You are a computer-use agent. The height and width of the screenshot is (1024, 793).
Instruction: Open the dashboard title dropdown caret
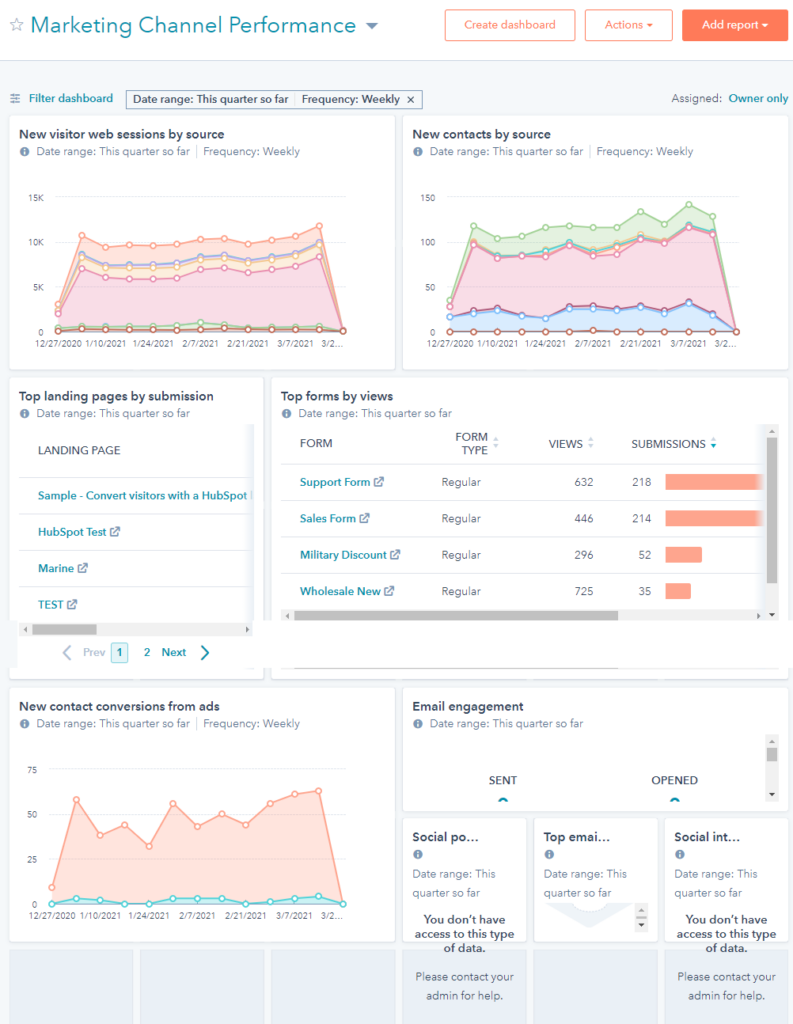[372, 26]
